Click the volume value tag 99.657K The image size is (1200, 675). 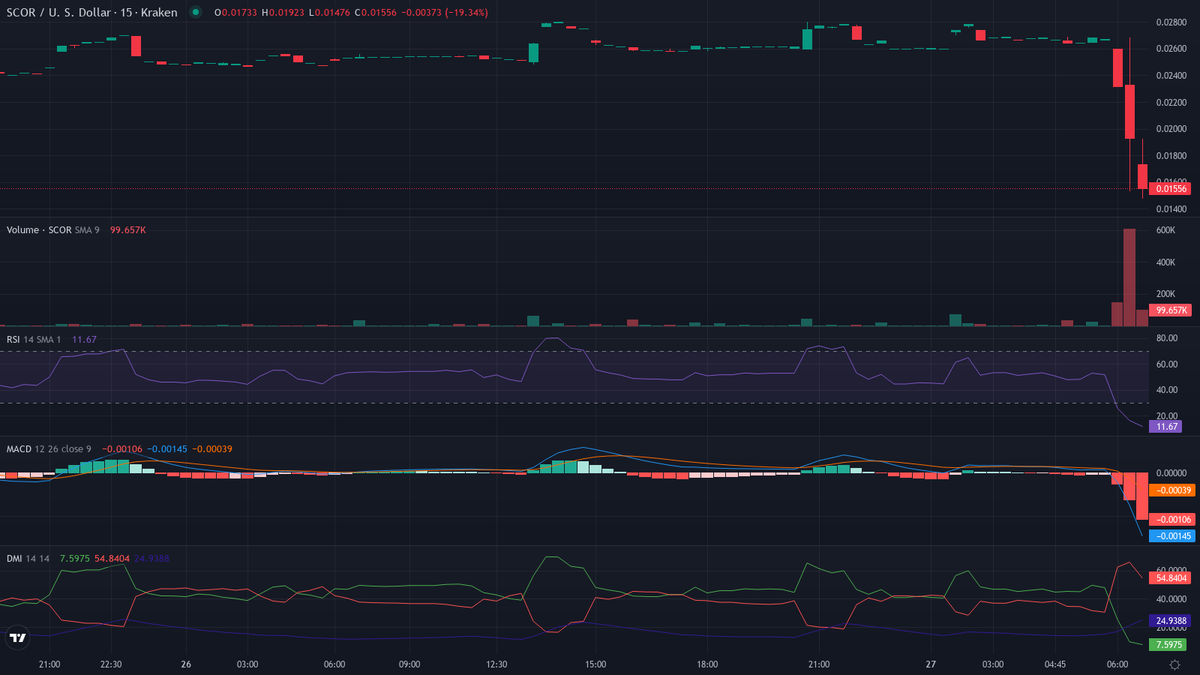point(1171,310)
